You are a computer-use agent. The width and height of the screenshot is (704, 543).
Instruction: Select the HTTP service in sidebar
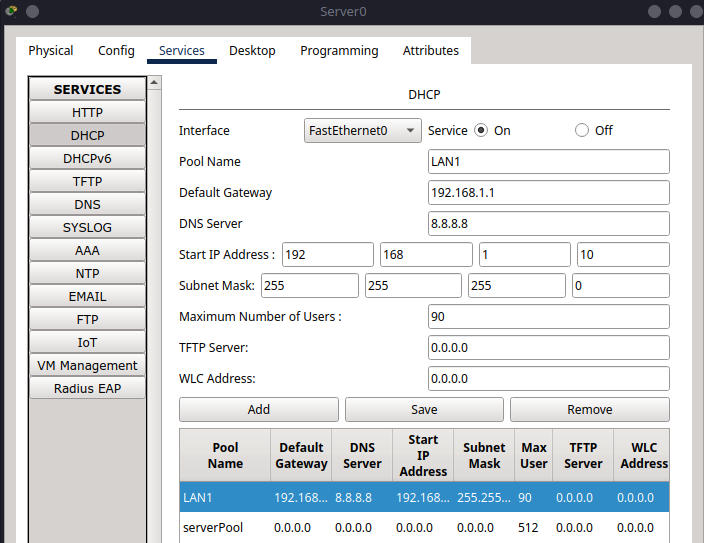pos(87,112)
